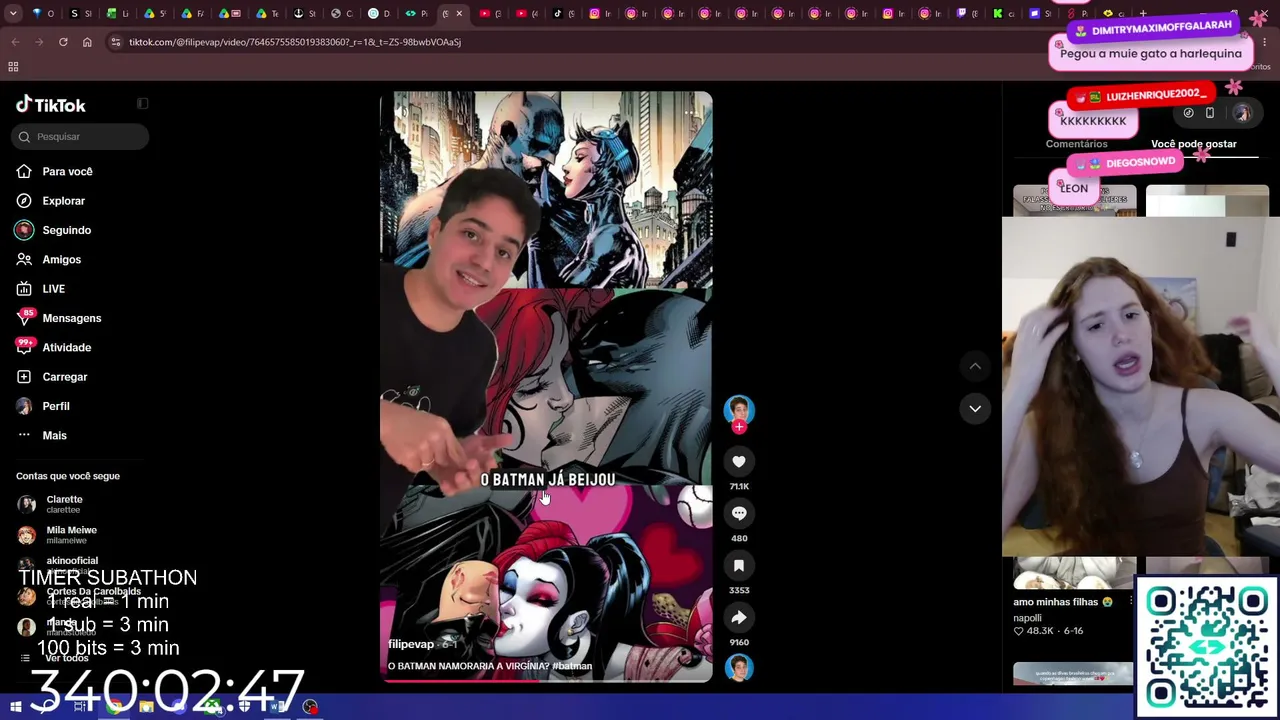Go forward with the browser forward arrow
Viewport: 1280px width, 720px height.
(39, 42)
